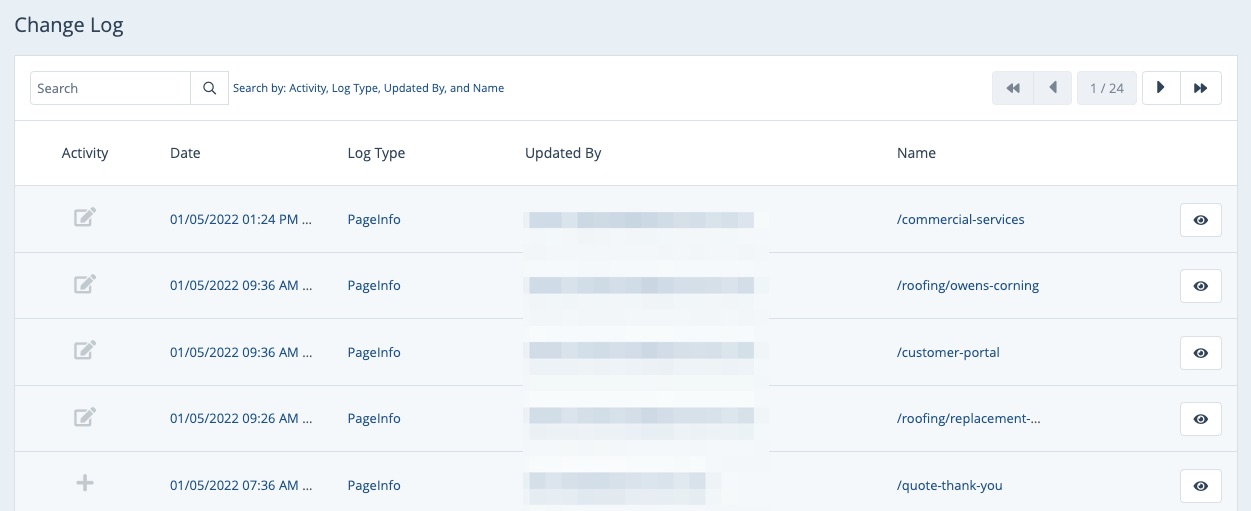Viewport: 1251px width, 511px height.
Task: Sort by the Date column header
Action: coord(185,153)
